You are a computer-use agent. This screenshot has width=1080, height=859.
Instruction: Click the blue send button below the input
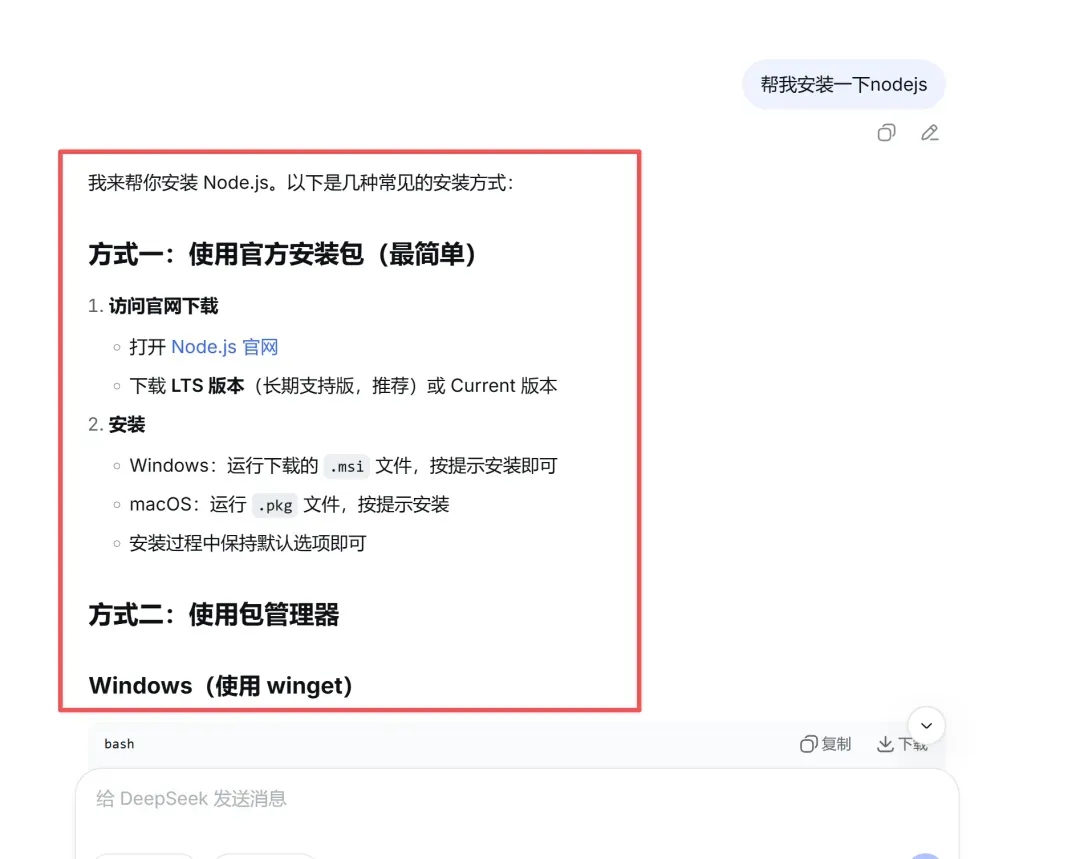point(926,856)
